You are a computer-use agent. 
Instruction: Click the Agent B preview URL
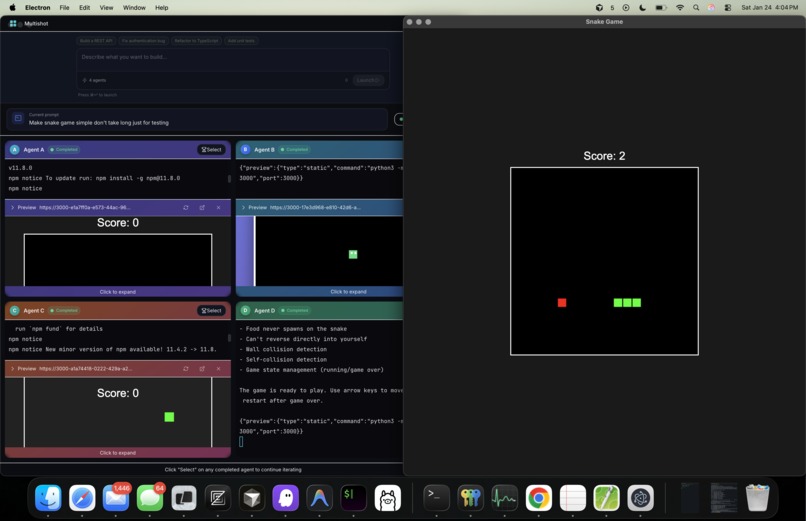[x=315, y=208]
